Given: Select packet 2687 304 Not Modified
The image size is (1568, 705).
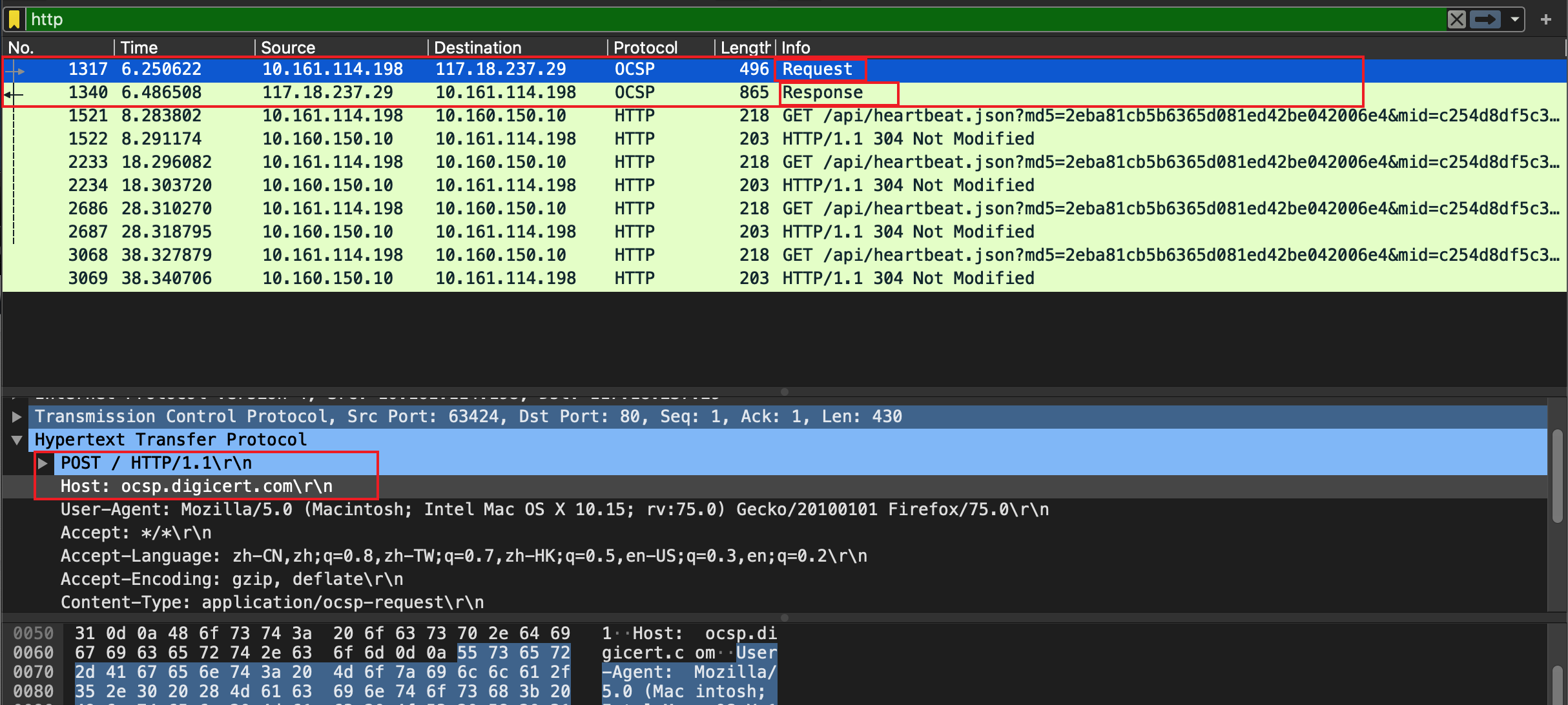Looking at the screenshot, I should 784,232.
